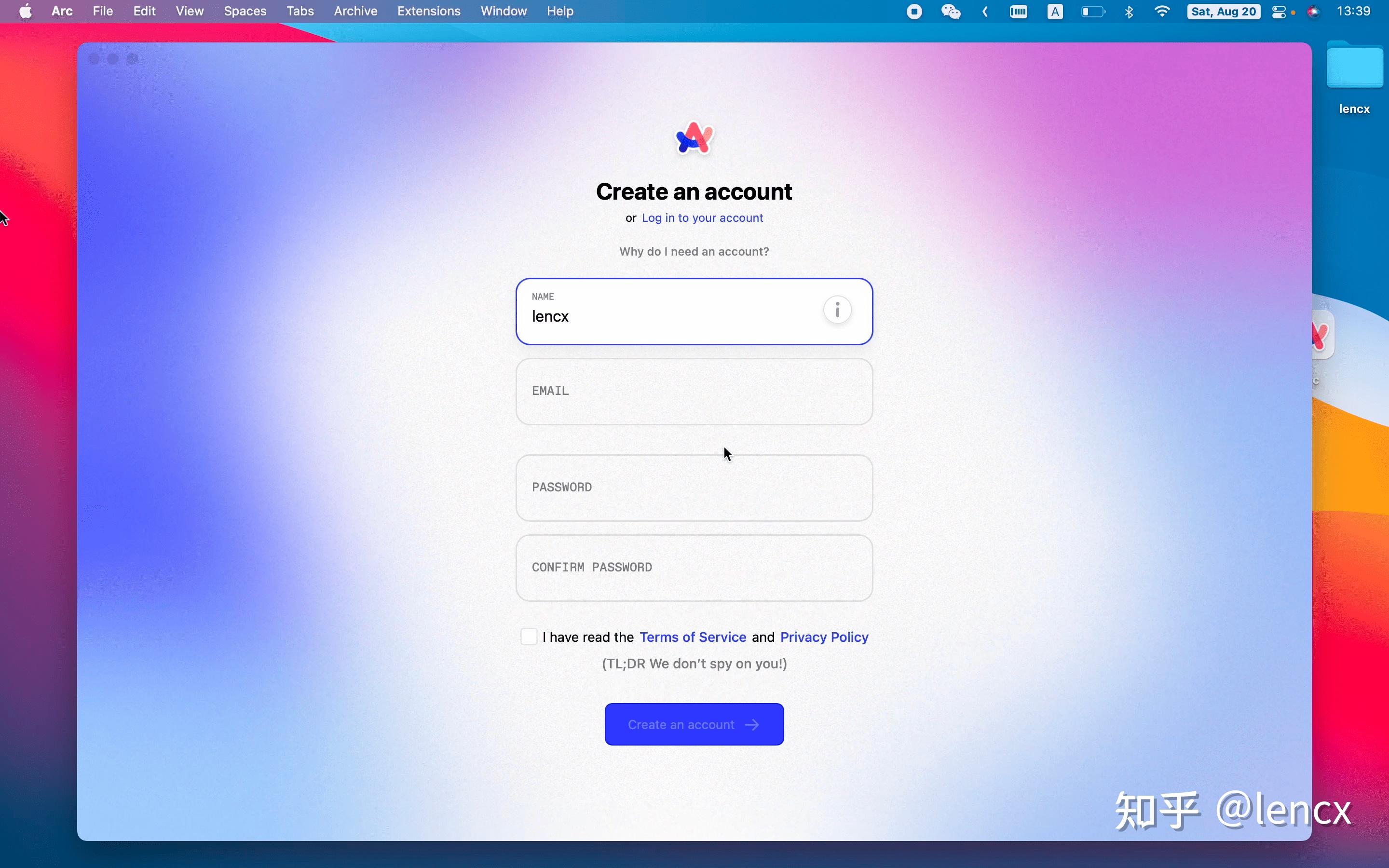Open the Privacy Policy link
The image size is (1389, 868).
point(824,637)
